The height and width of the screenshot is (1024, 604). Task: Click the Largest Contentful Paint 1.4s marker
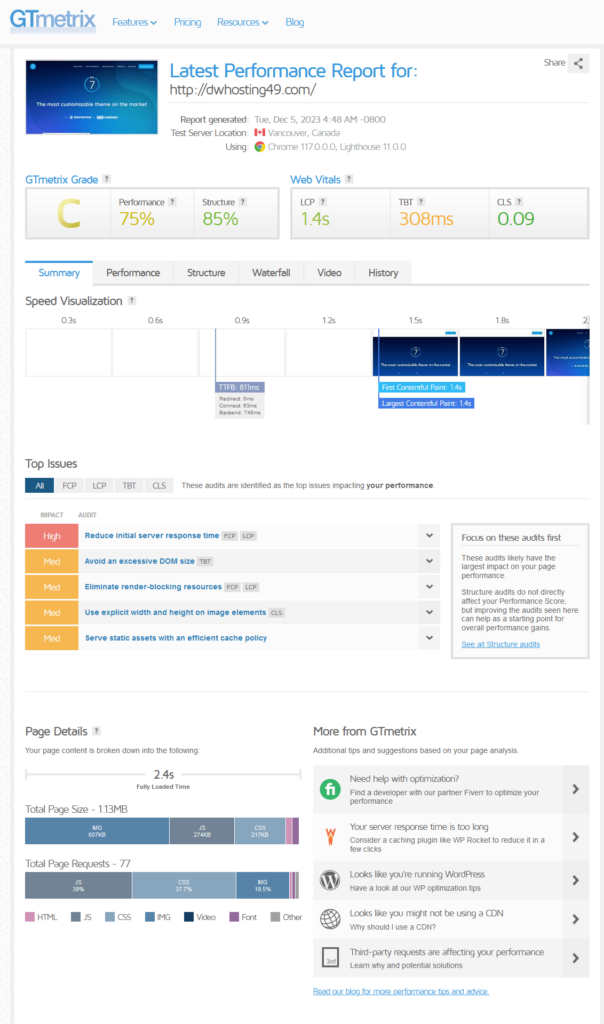pos(426,404)
